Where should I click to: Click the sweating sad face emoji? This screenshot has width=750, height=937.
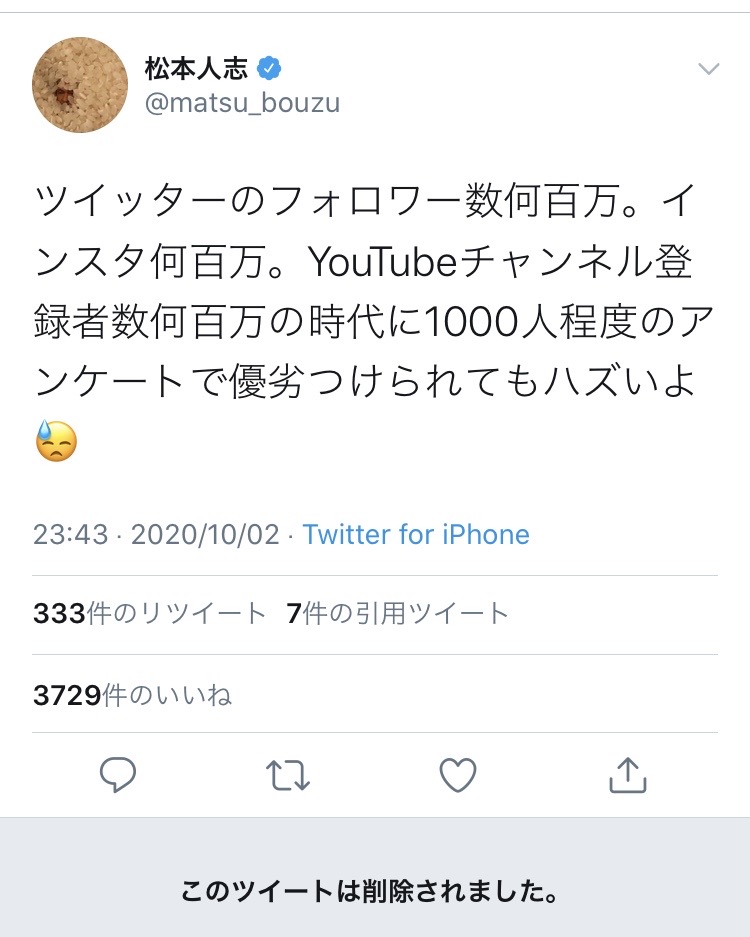point(56,441)
